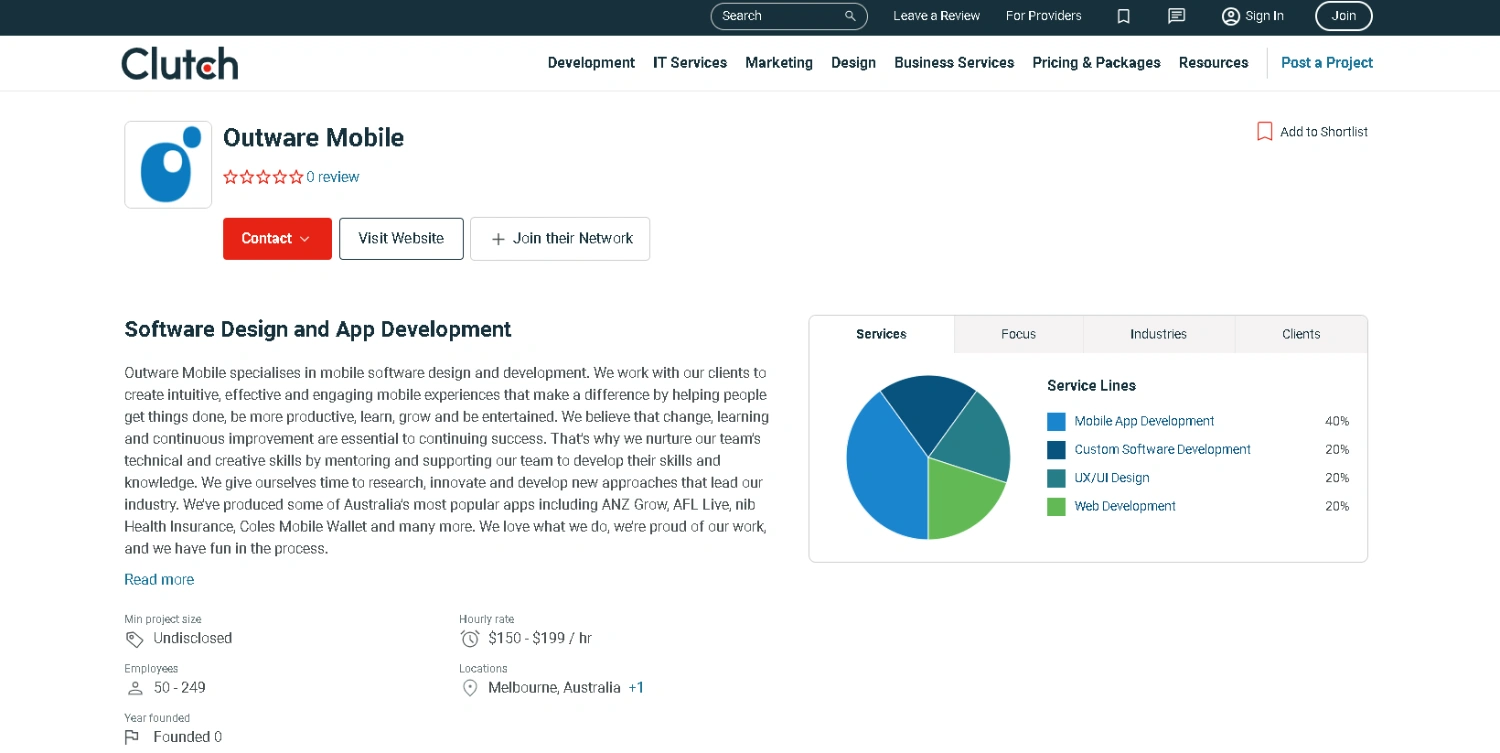
Task: Open Pricing & Packages menu
Action: [1096, 63]
